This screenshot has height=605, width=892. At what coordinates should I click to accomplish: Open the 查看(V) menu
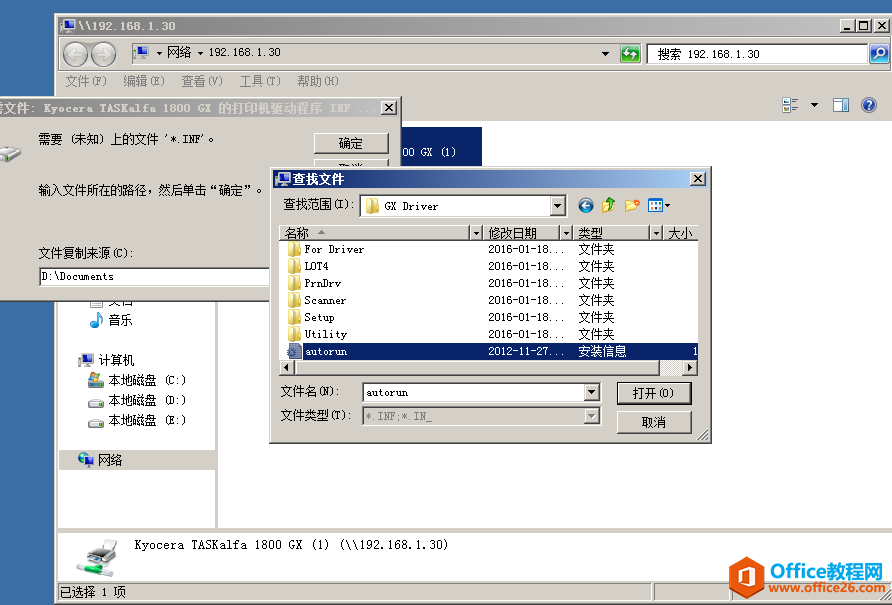202,81
